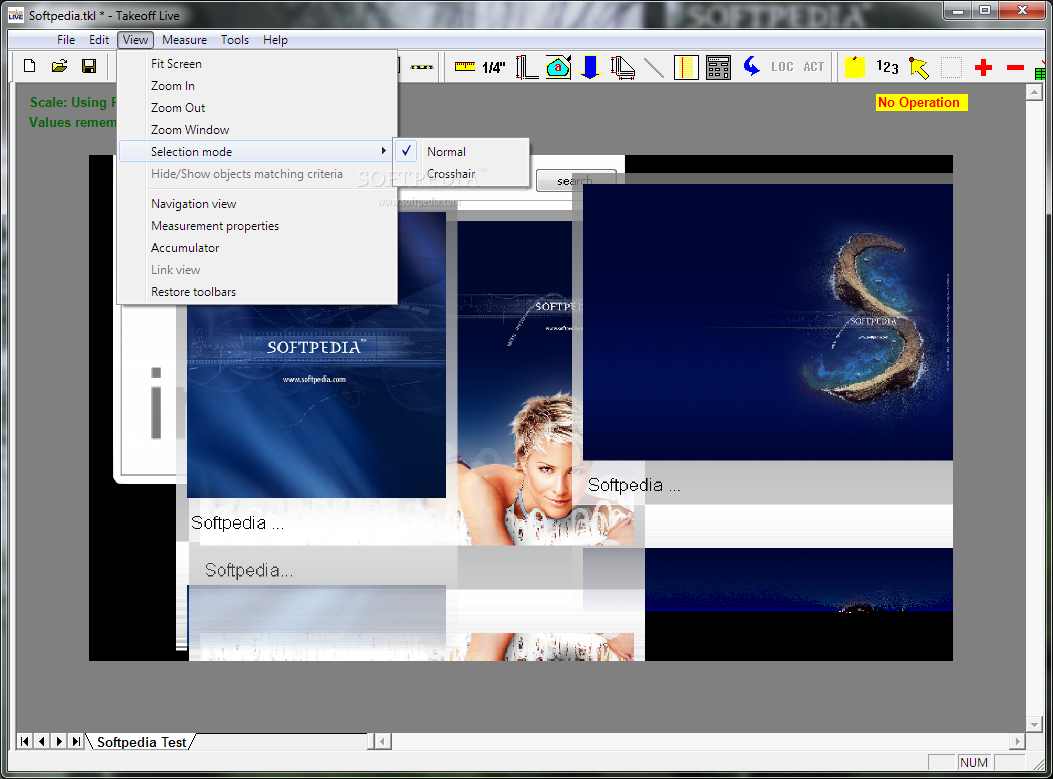The width and height of the screenshot is (1053, 779).
Task: Click the search button in the image
Action: (x=576, y=180)
